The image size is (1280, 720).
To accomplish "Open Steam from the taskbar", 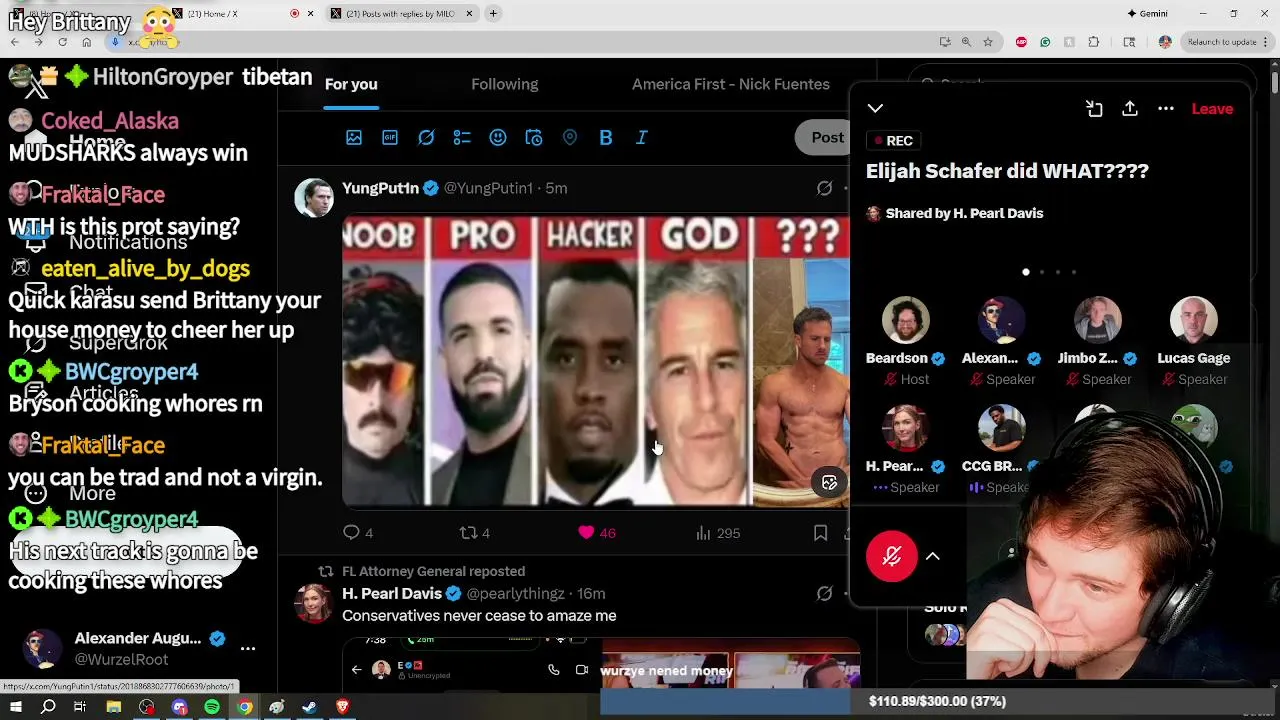I will coord(309,707).
